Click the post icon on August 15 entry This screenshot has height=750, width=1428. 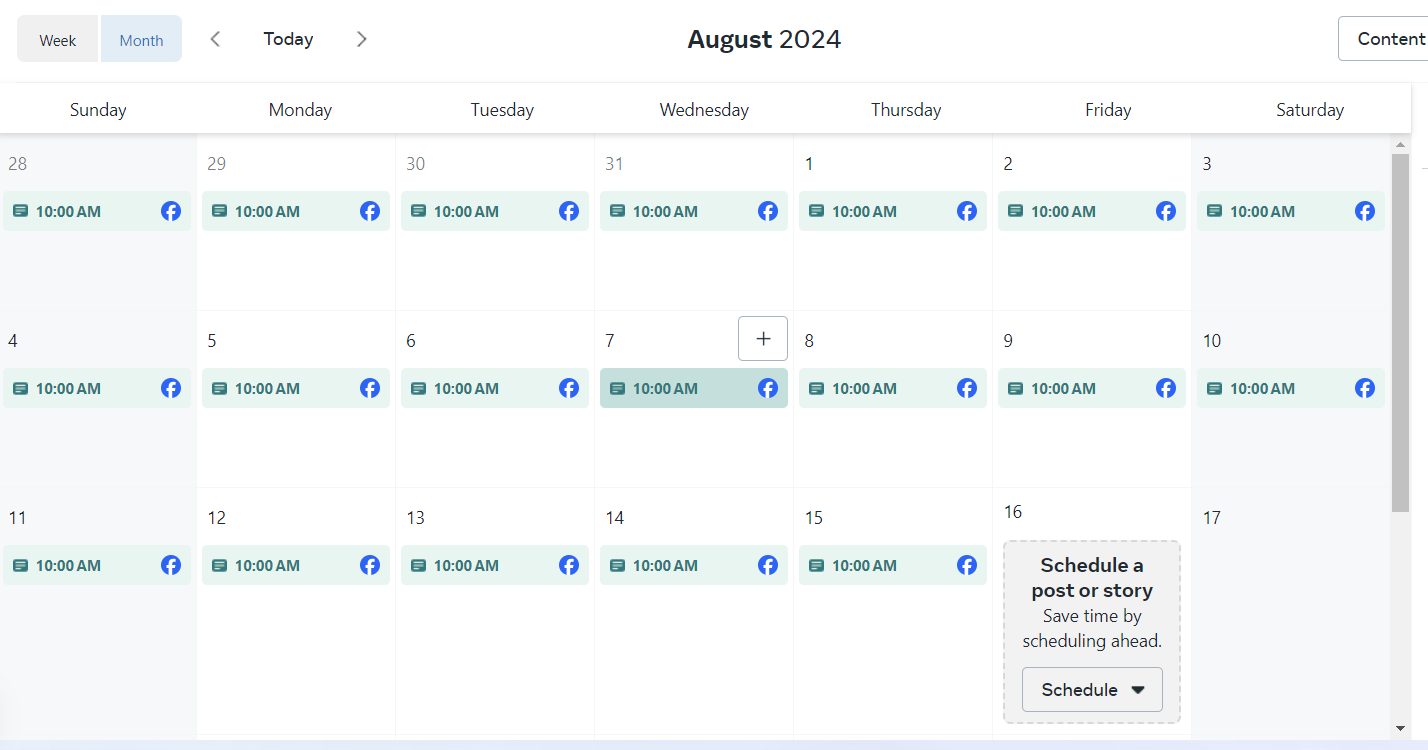[817, 565]
